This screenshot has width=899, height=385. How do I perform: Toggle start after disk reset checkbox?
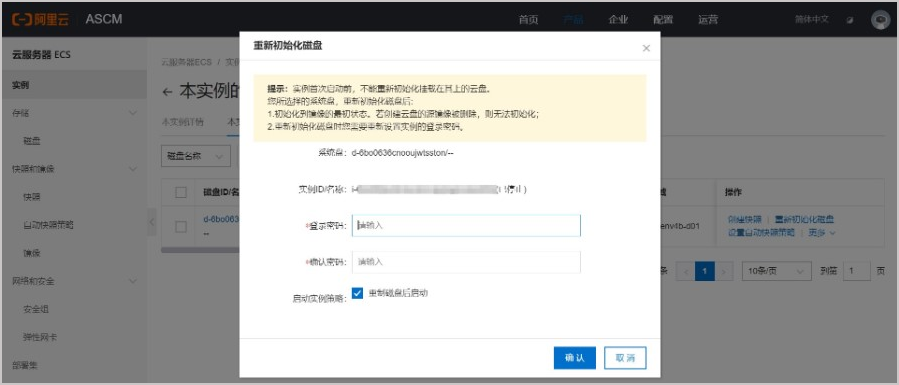pyautogui.click(x=357, y=293)
